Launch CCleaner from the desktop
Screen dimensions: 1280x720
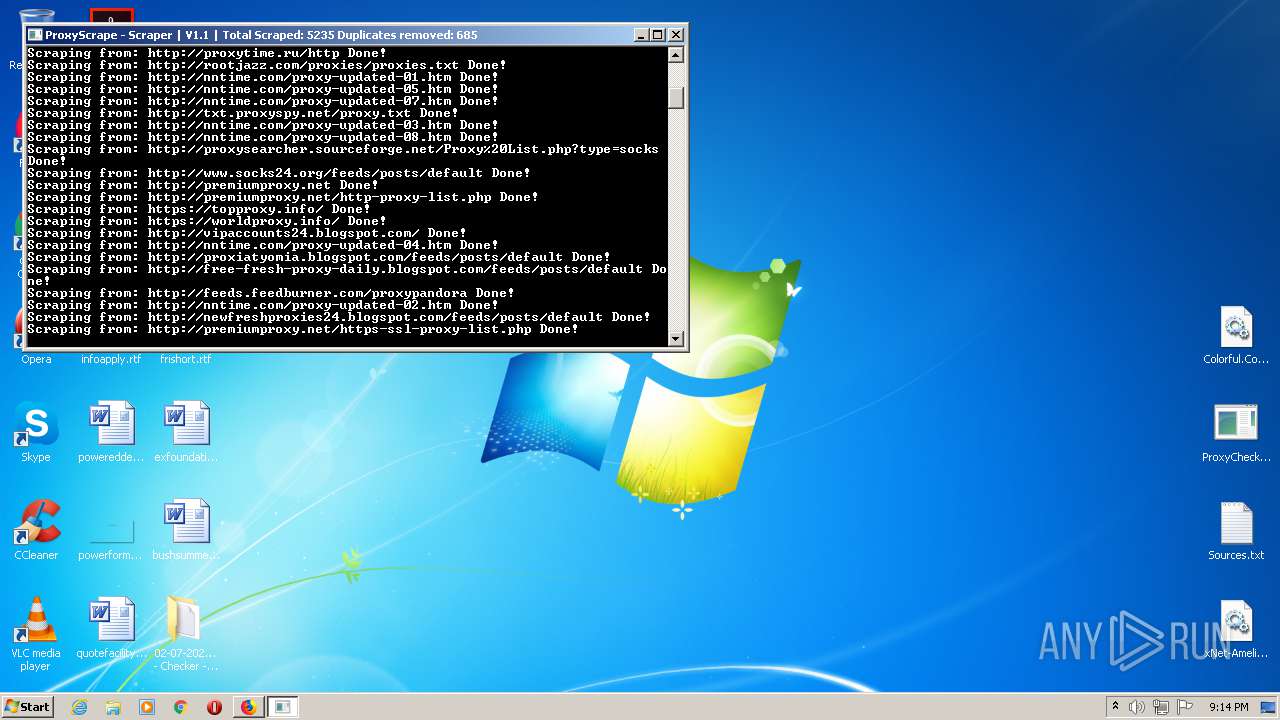point(36,530)
